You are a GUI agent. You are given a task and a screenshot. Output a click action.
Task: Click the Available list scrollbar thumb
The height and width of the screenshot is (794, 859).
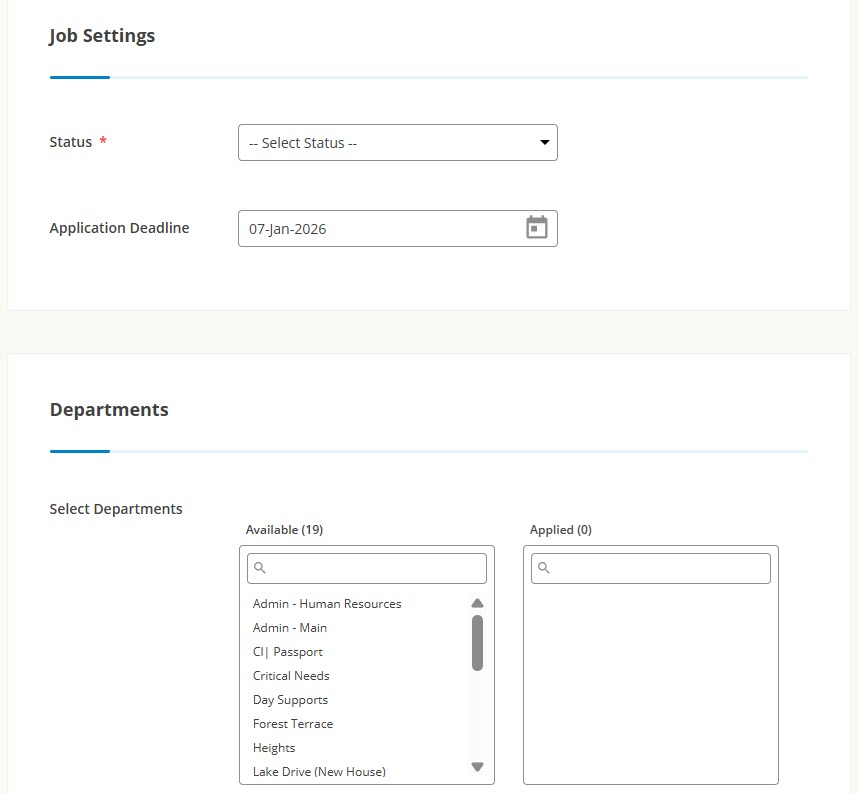tap(477, 643)
